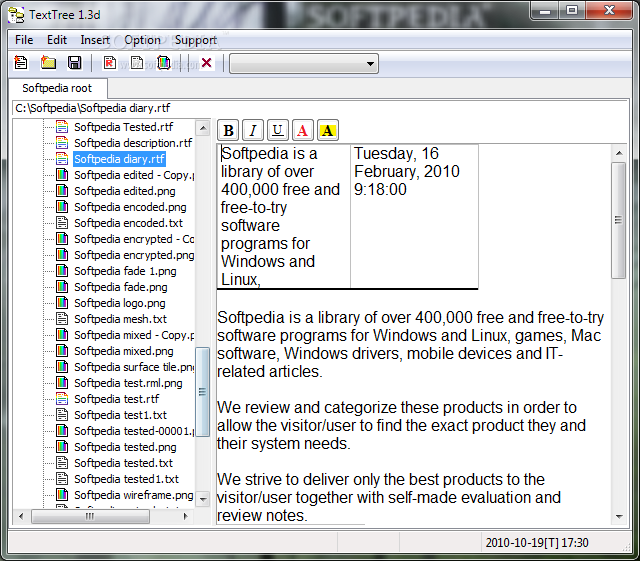Open the File menu
The width and height of the screenshot is (640, 561).
pyautogui.click(x=24, y=40)
